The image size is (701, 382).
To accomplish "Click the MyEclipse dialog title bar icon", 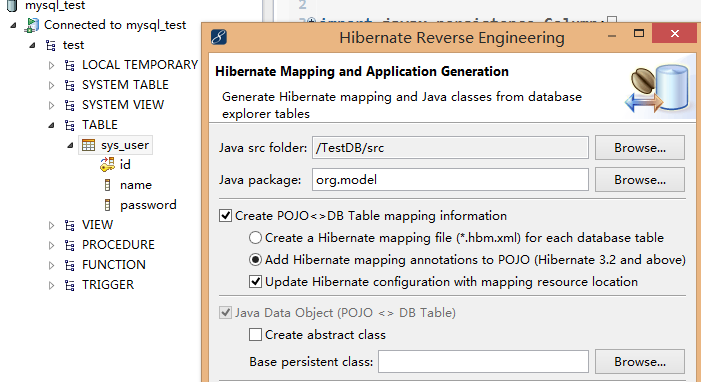I will pyautogui.click(x=219, y=37).
